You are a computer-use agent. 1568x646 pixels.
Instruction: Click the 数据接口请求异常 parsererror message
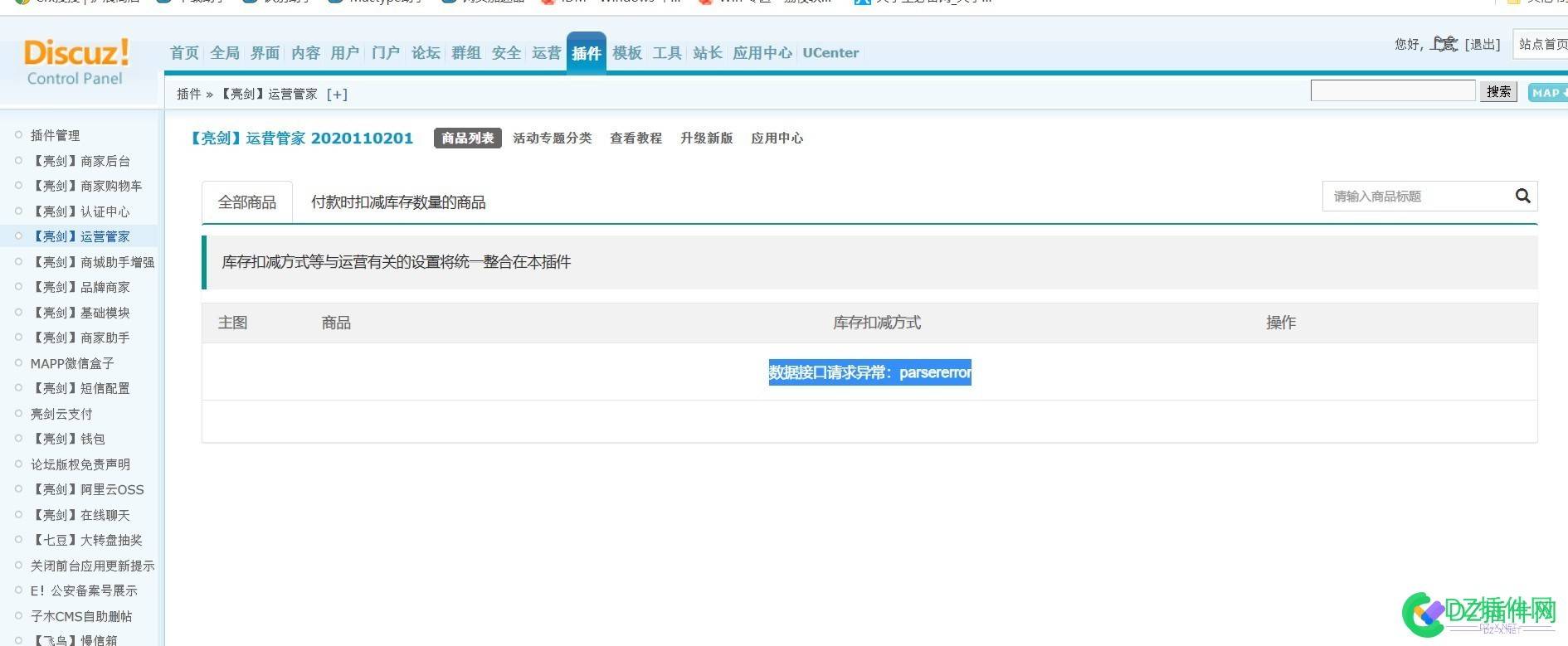point(869,372)
